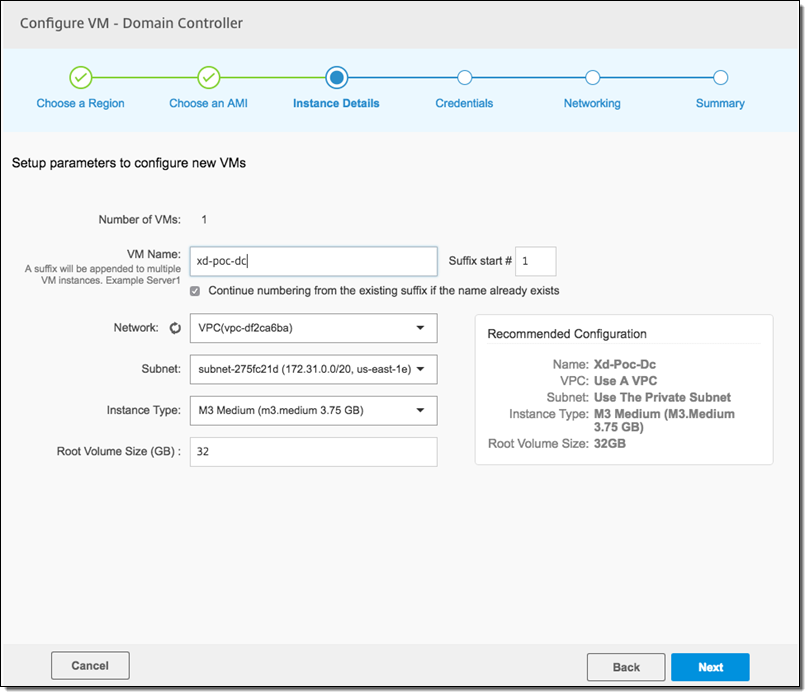Viewport: 810px width, 697px height.
Task: Click the Summary step circle
Action: [720, 78]
